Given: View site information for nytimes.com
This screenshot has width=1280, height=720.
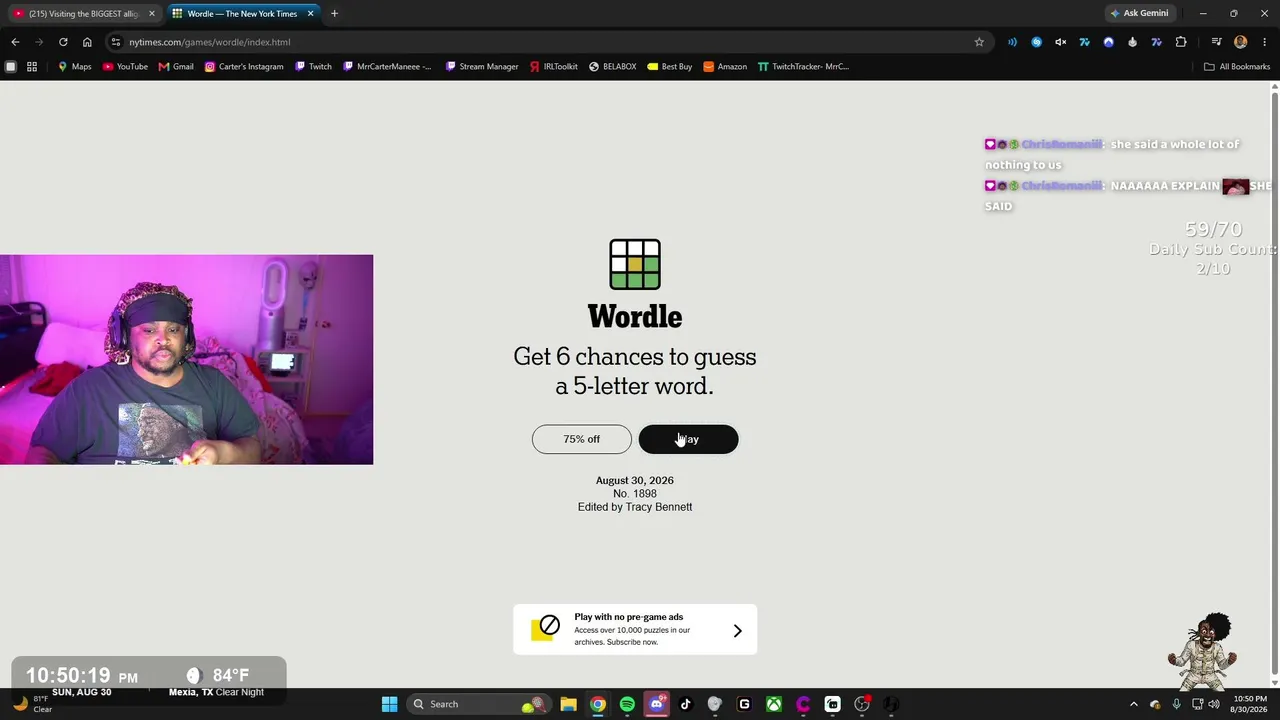Looking at the screenshot, I should click(116, 42).
